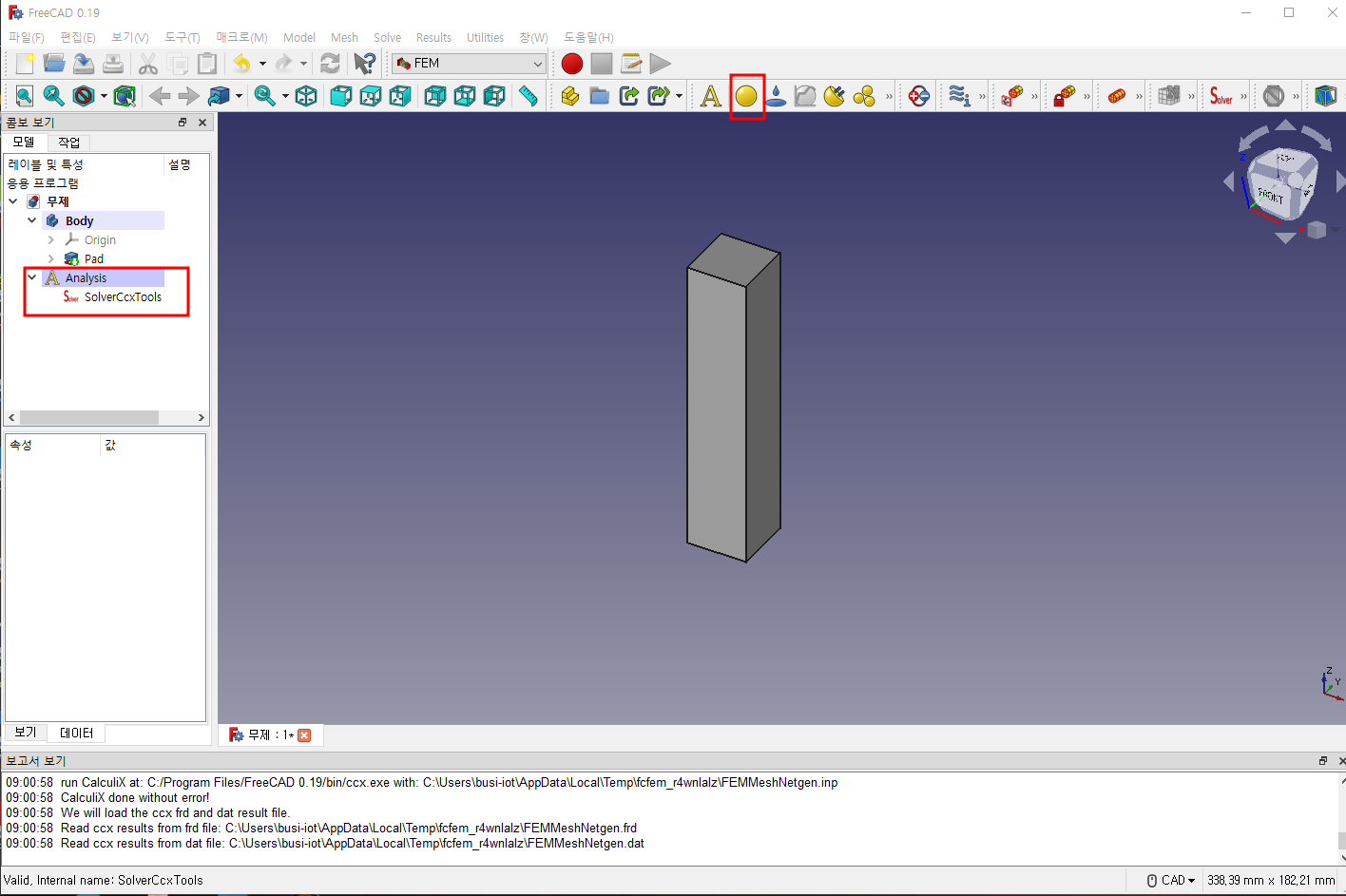Set rear view cube icon
The width and height of the screenshot is (1346, 896).
(x=435, y=96)
